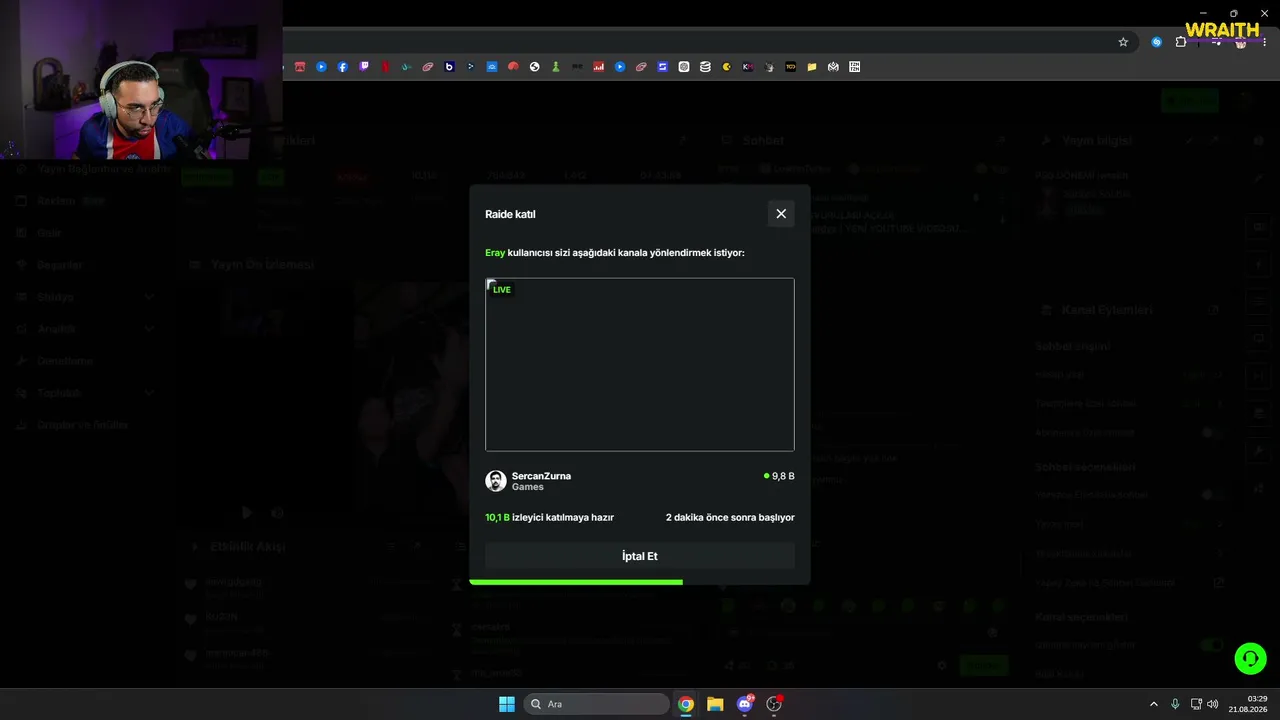1280x720 pixels.
Task: Open File Explorer from the taskbar
Action: click(715, 704)
